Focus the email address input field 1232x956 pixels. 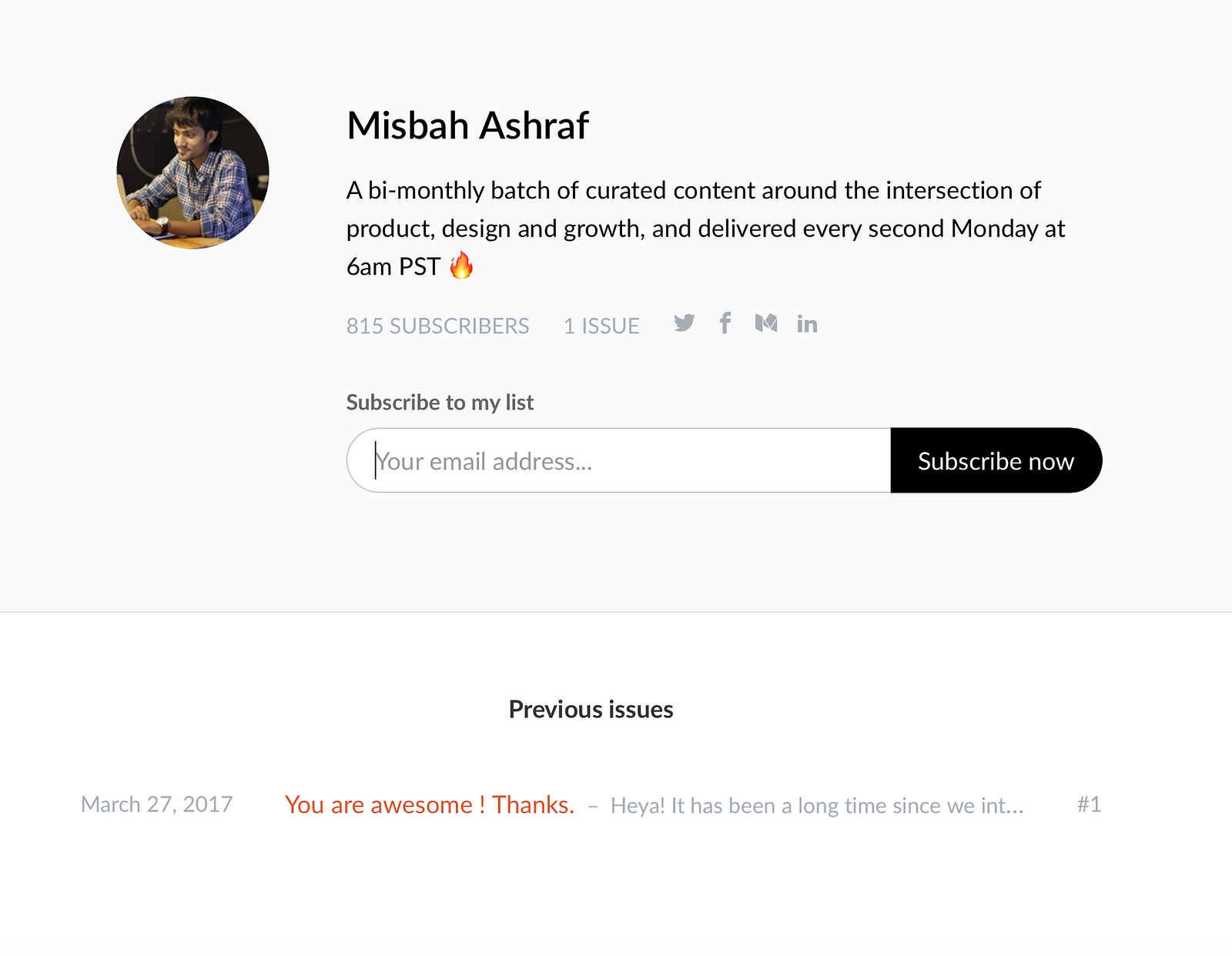point(619,460)
